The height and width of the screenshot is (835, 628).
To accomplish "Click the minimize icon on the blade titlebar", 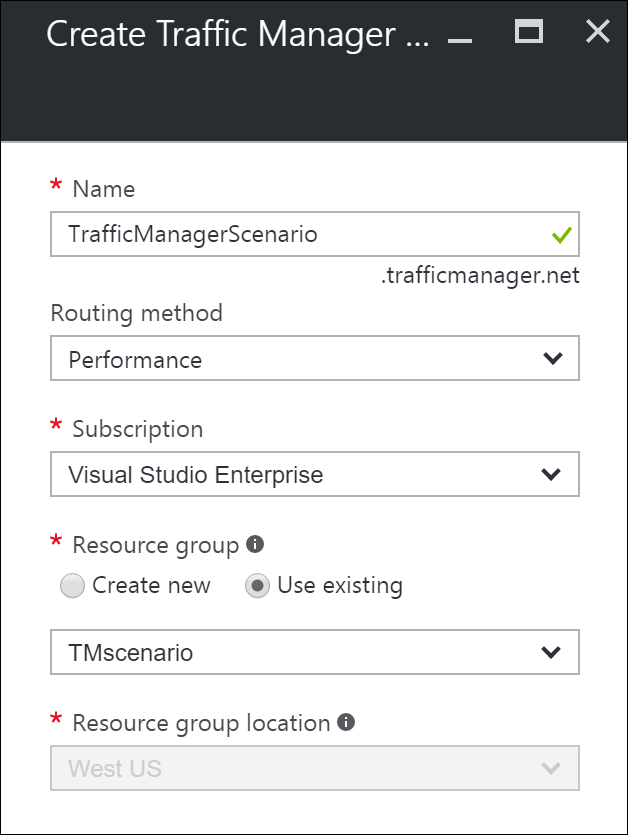I will [x=461, y=40].
